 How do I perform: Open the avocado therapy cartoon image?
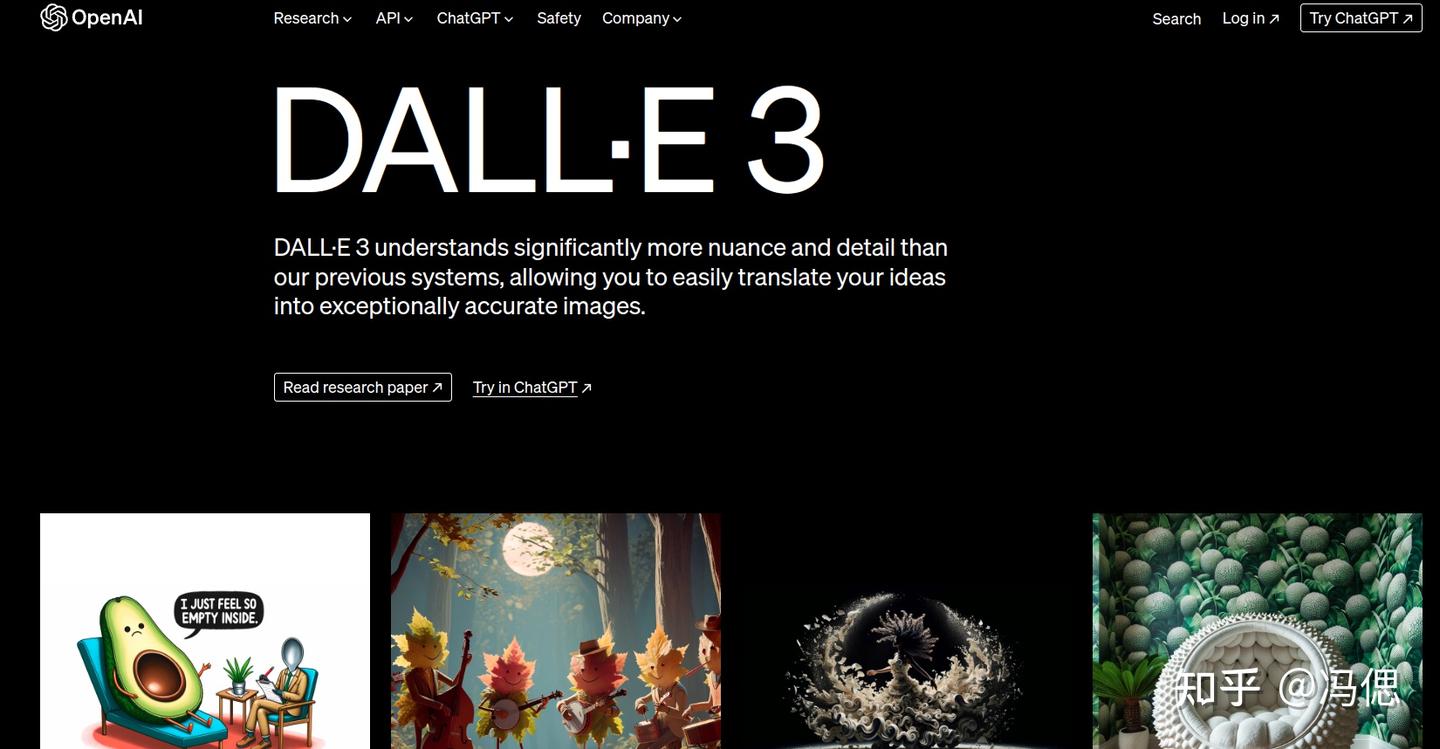pyautogui.click(x=205, y=631)
